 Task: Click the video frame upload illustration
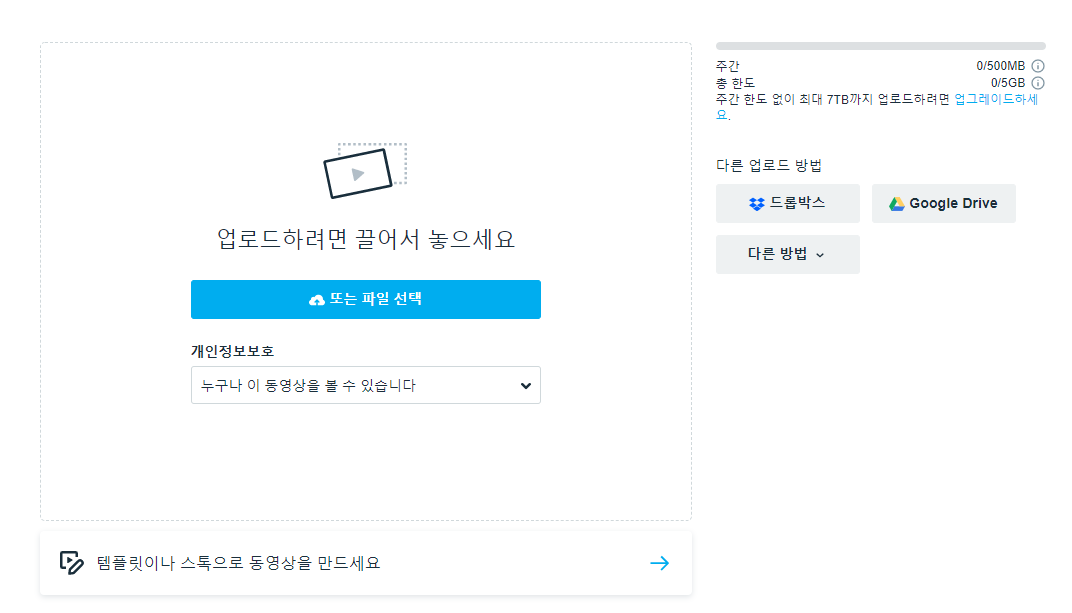[365, 171]
